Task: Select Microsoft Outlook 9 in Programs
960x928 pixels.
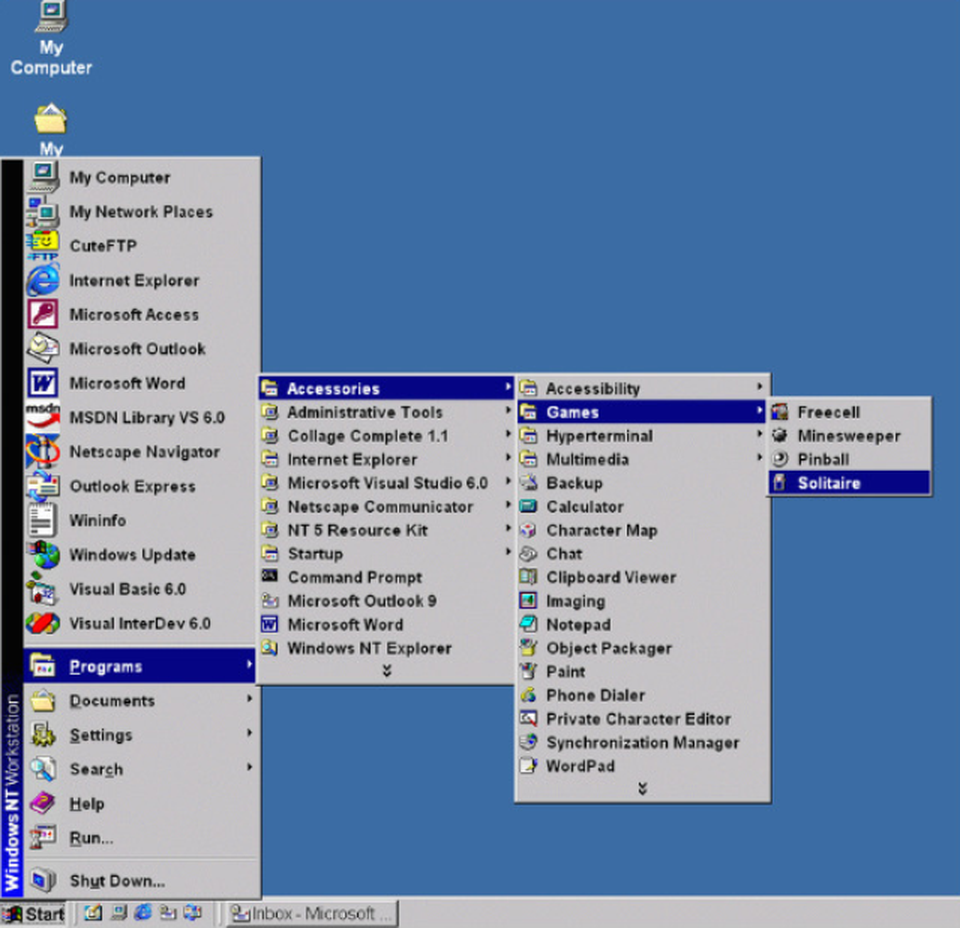Action: [386, 601]
